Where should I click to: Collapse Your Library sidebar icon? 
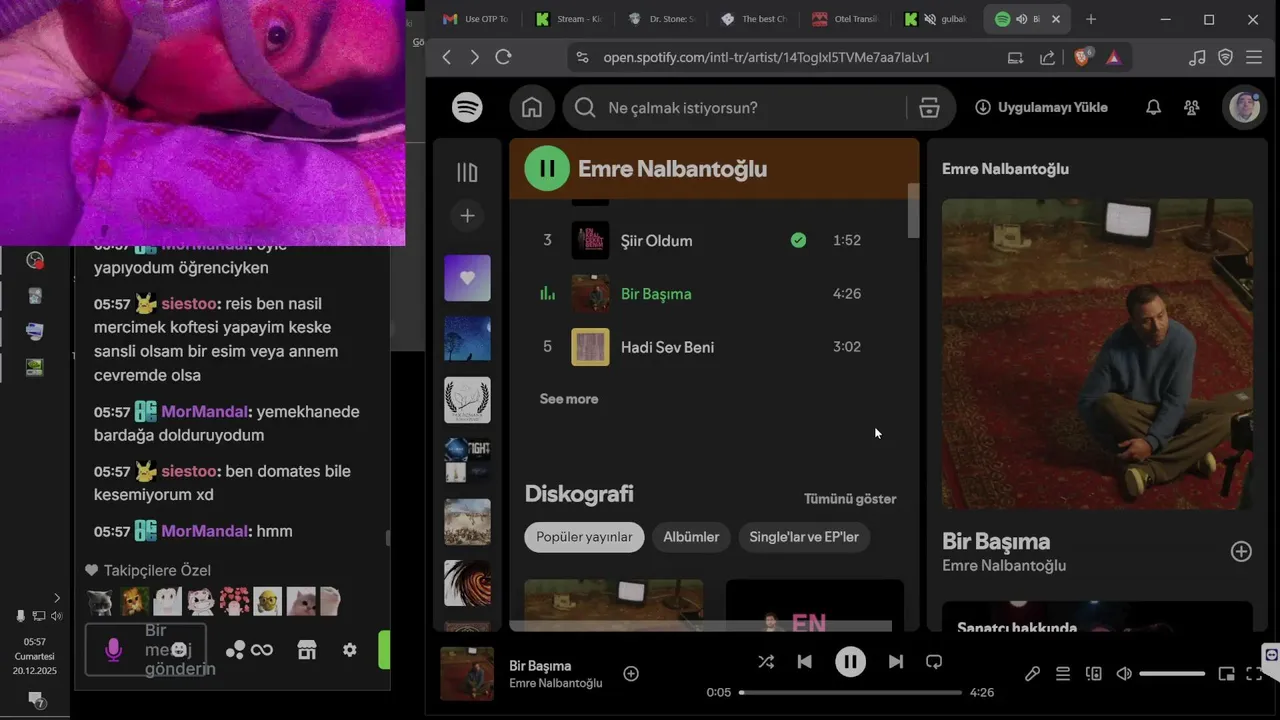[x=467, y=173]
